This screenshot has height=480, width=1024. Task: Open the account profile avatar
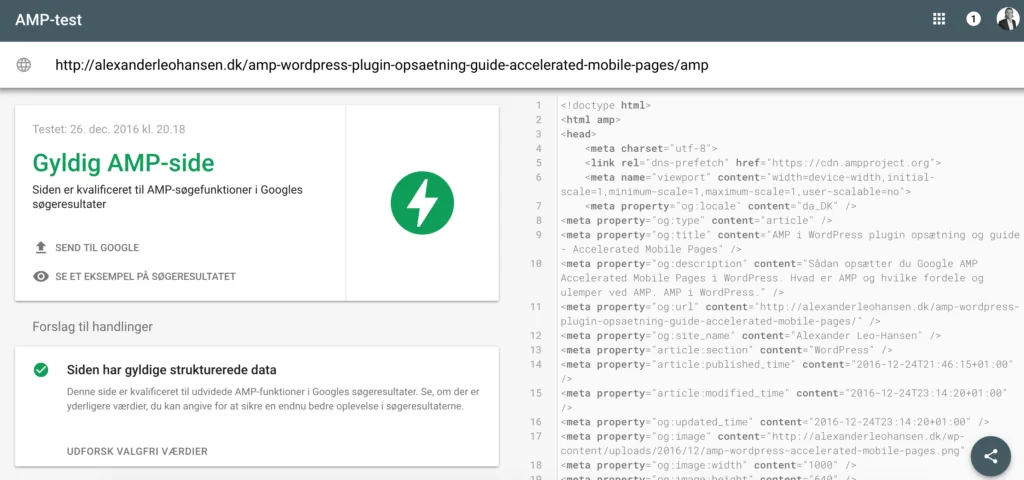tap(1008, 19)
